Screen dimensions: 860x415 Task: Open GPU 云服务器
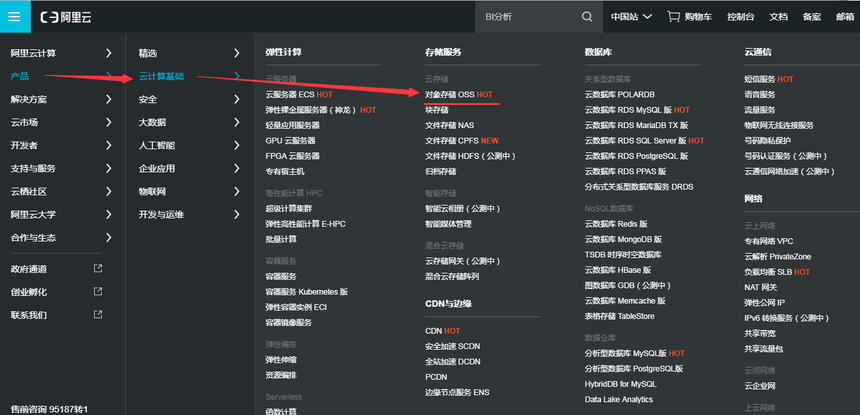[x=290, y=140]
